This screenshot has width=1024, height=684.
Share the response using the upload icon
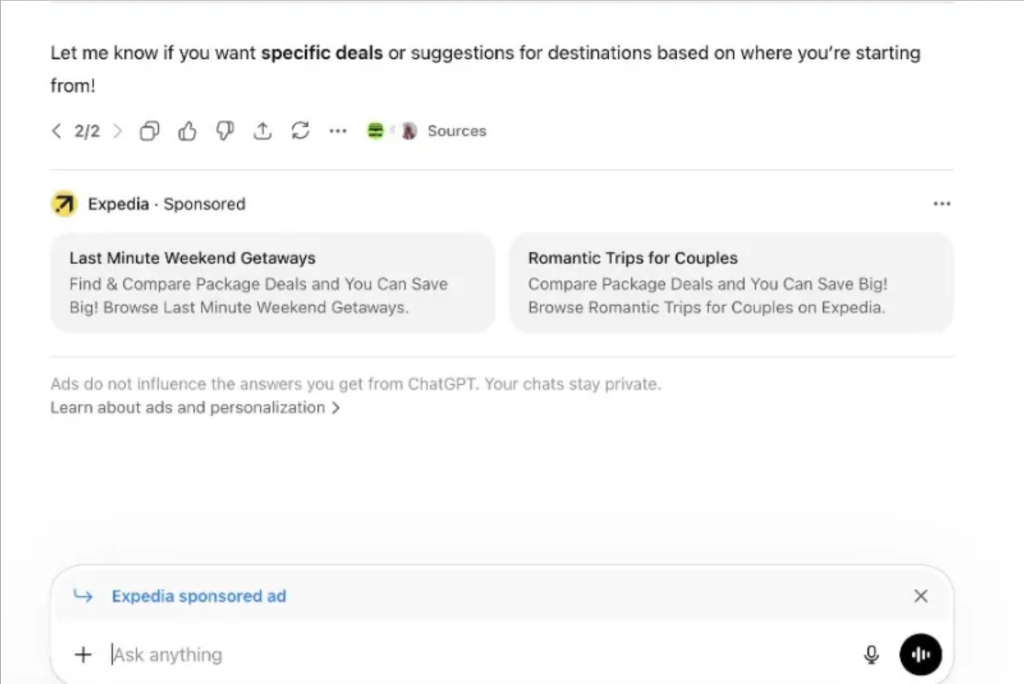(262, 131)
